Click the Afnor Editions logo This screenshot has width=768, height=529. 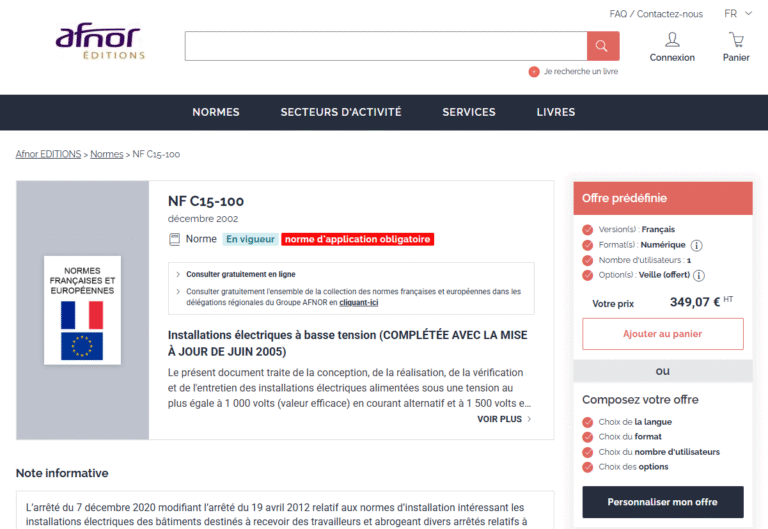coord(100,41)
